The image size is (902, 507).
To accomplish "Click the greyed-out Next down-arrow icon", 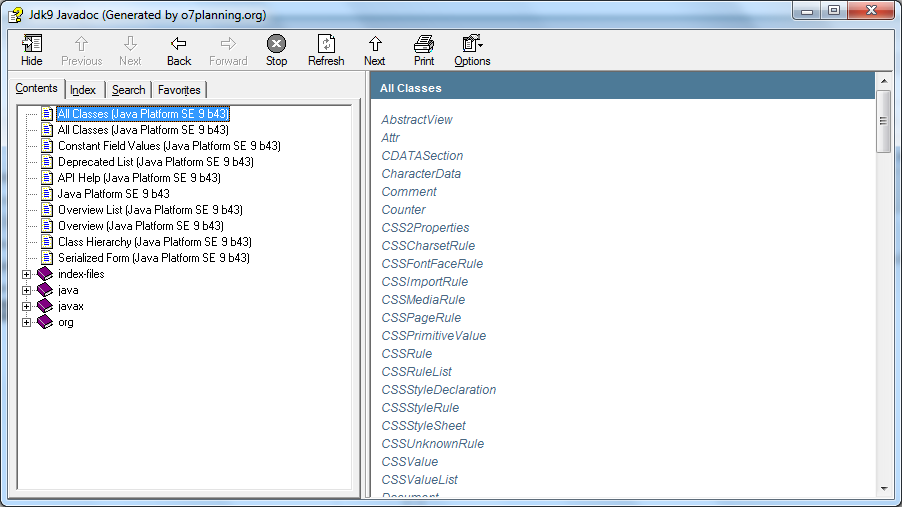I will point(131,44).
